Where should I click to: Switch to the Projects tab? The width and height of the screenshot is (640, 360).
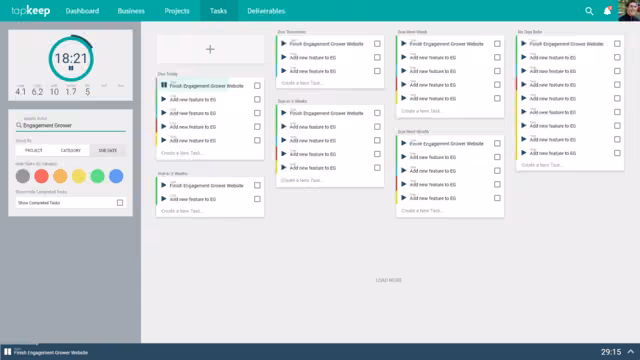(x=177, y=11)
